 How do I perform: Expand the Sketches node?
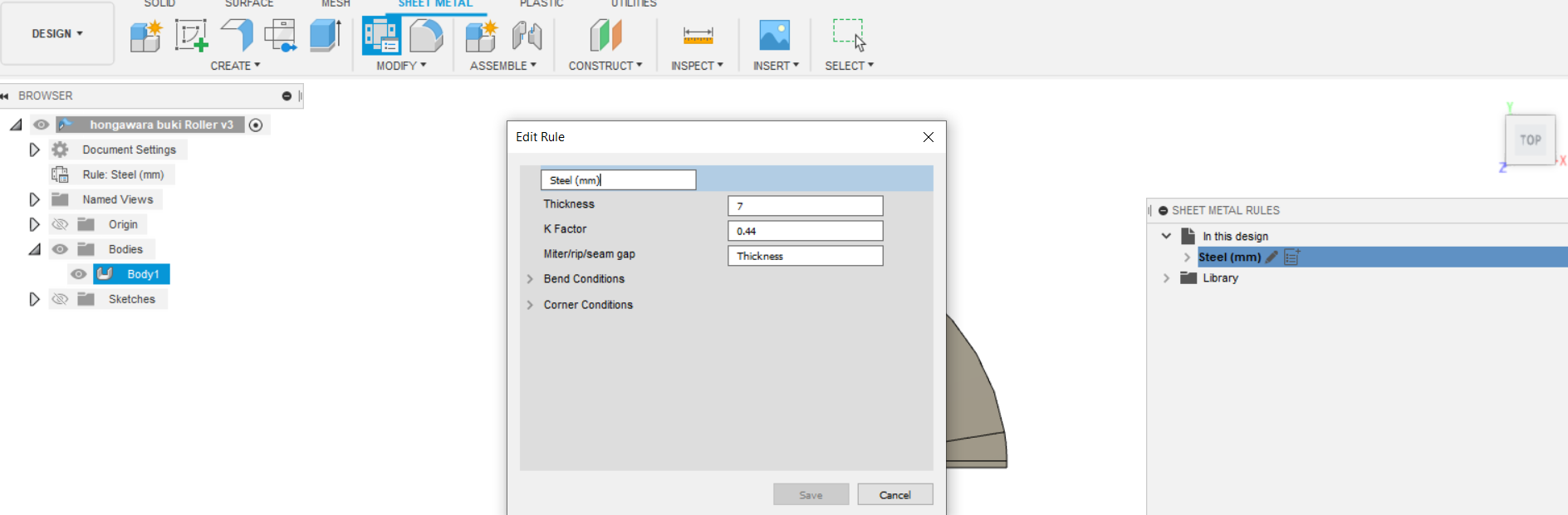pyautogui.click(x=34, y=299)
